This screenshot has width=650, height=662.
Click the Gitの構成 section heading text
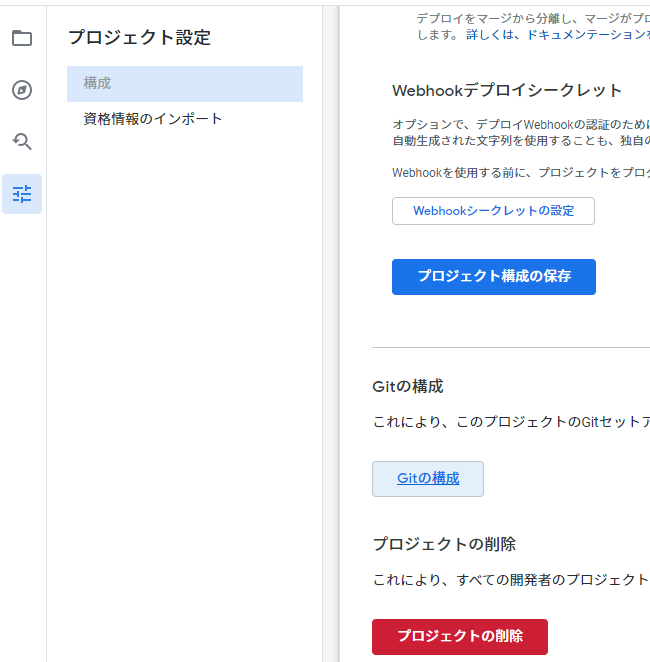click(408, 386)
